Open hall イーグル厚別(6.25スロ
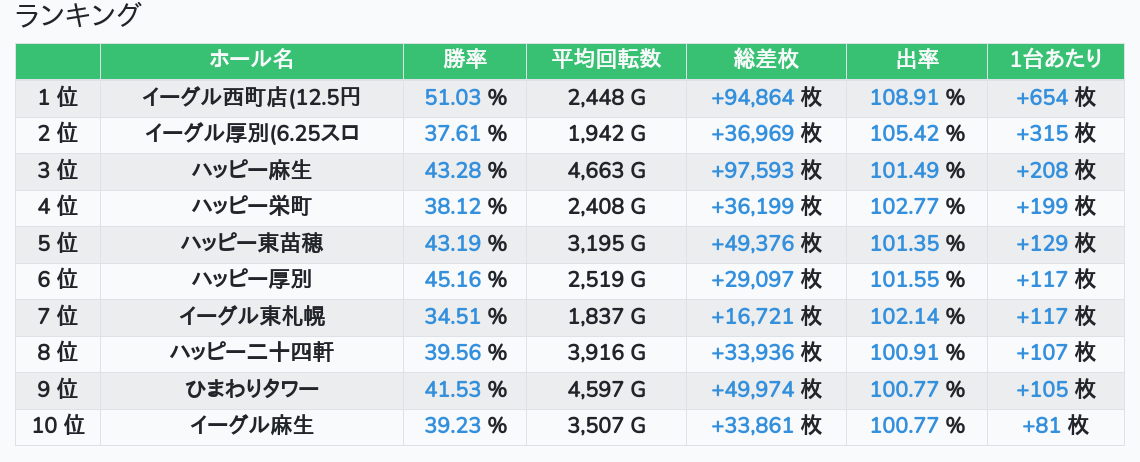The image size is (1140, 462). pyautogui.click(x=252, y=133)
